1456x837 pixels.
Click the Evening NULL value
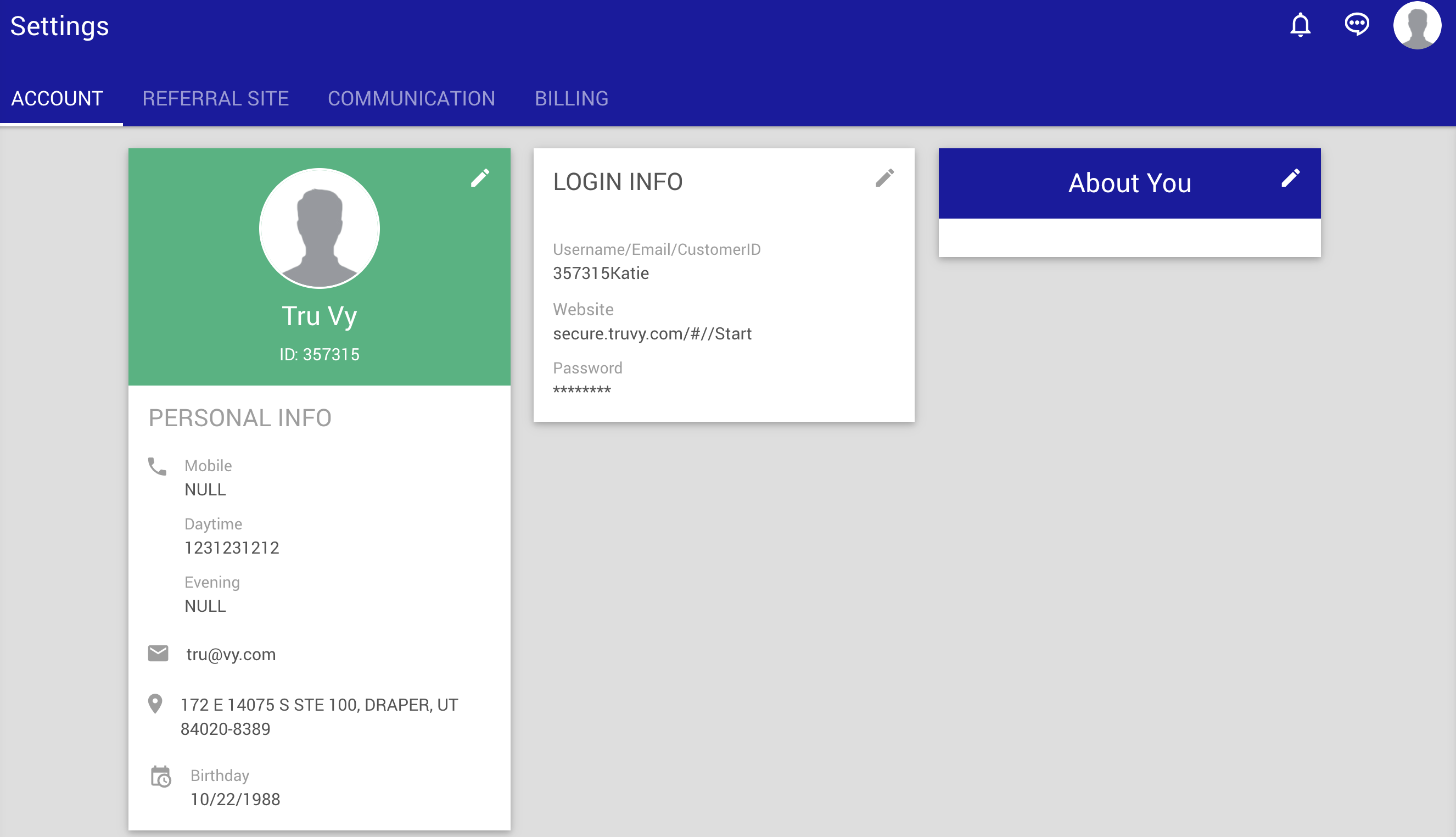(205, 606)
